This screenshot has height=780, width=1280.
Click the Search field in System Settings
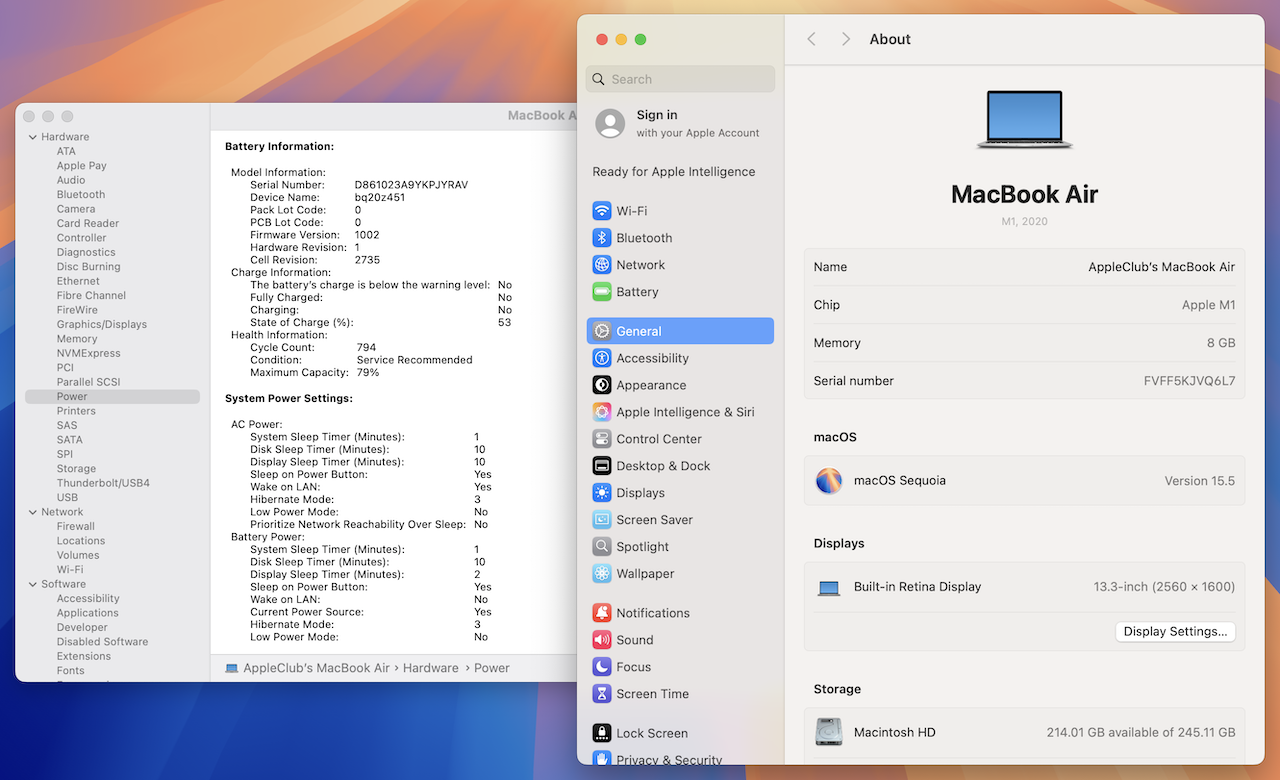tap(681, 79)
